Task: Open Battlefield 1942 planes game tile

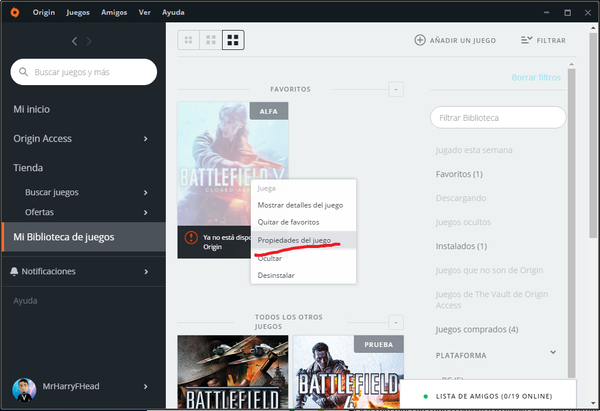Action: point(233,371)
